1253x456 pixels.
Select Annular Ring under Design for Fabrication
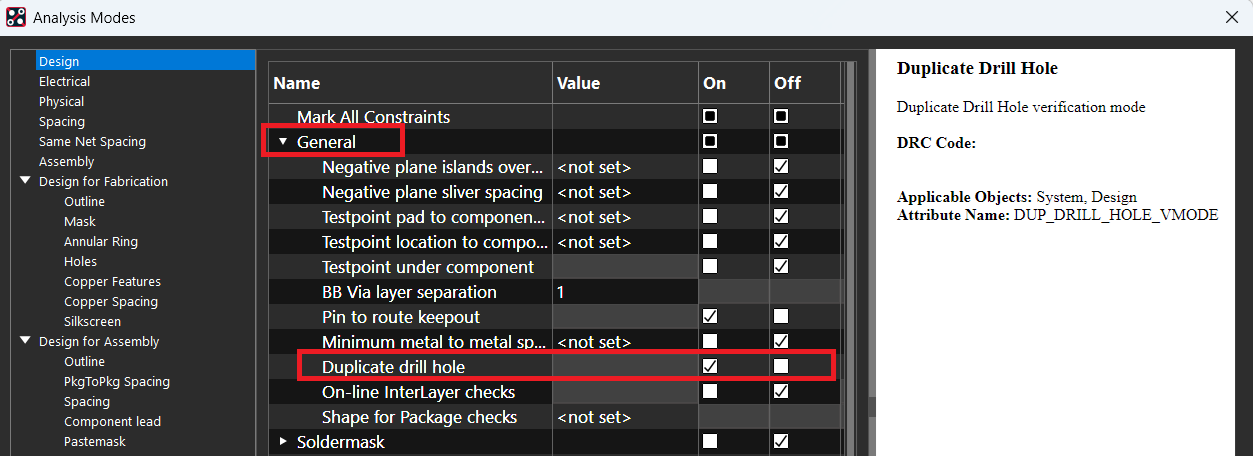101,241
